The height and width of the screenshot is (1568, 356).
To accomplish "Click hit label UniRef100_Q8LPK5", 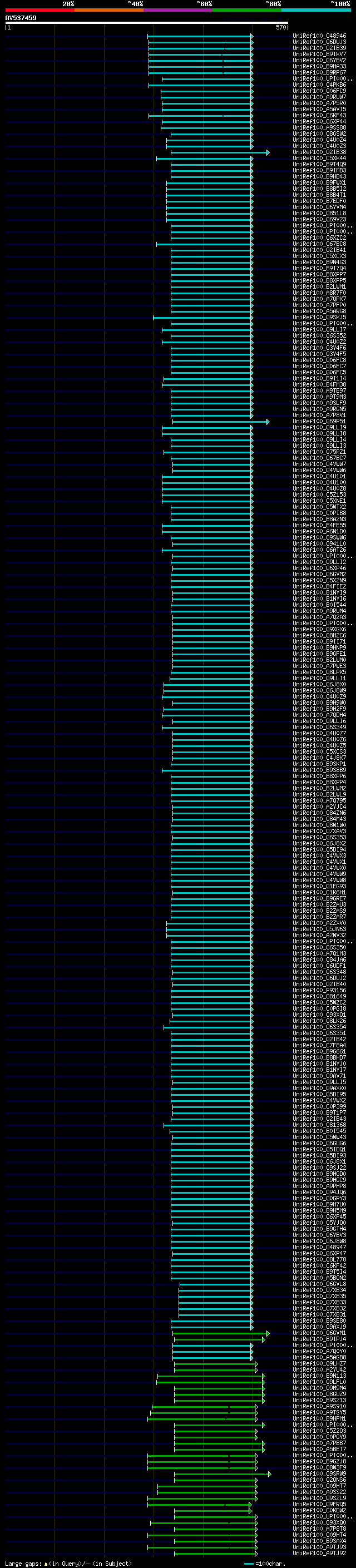I will click(x=319, y=672).
